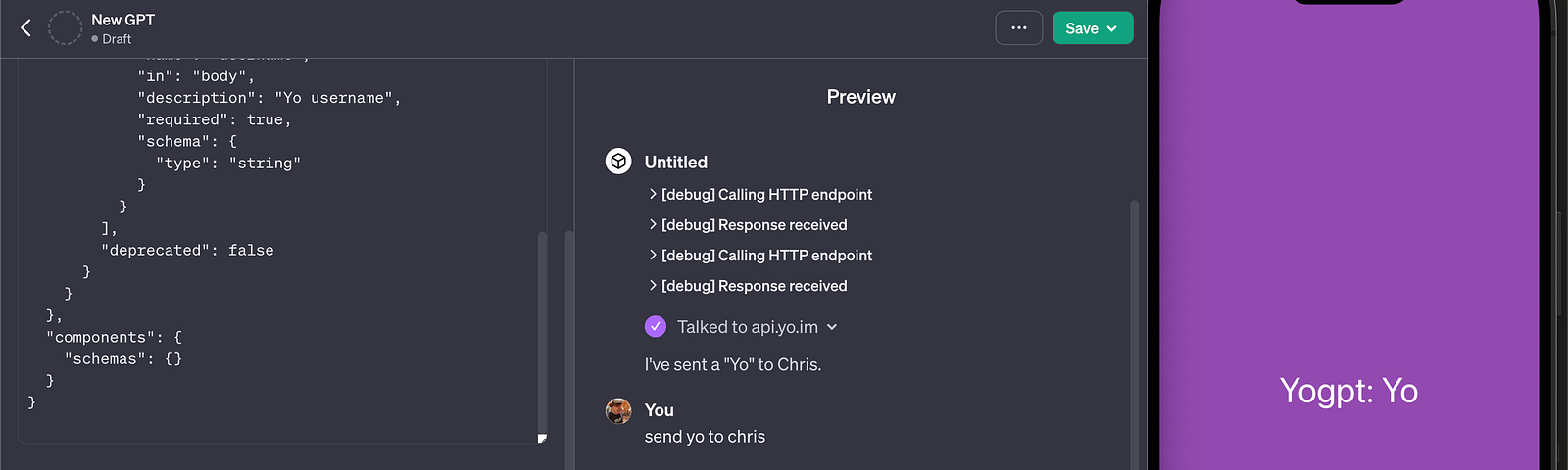
Task: Expand the second Calling HTTP endpoint debug entry
Action: pos(760,256)
